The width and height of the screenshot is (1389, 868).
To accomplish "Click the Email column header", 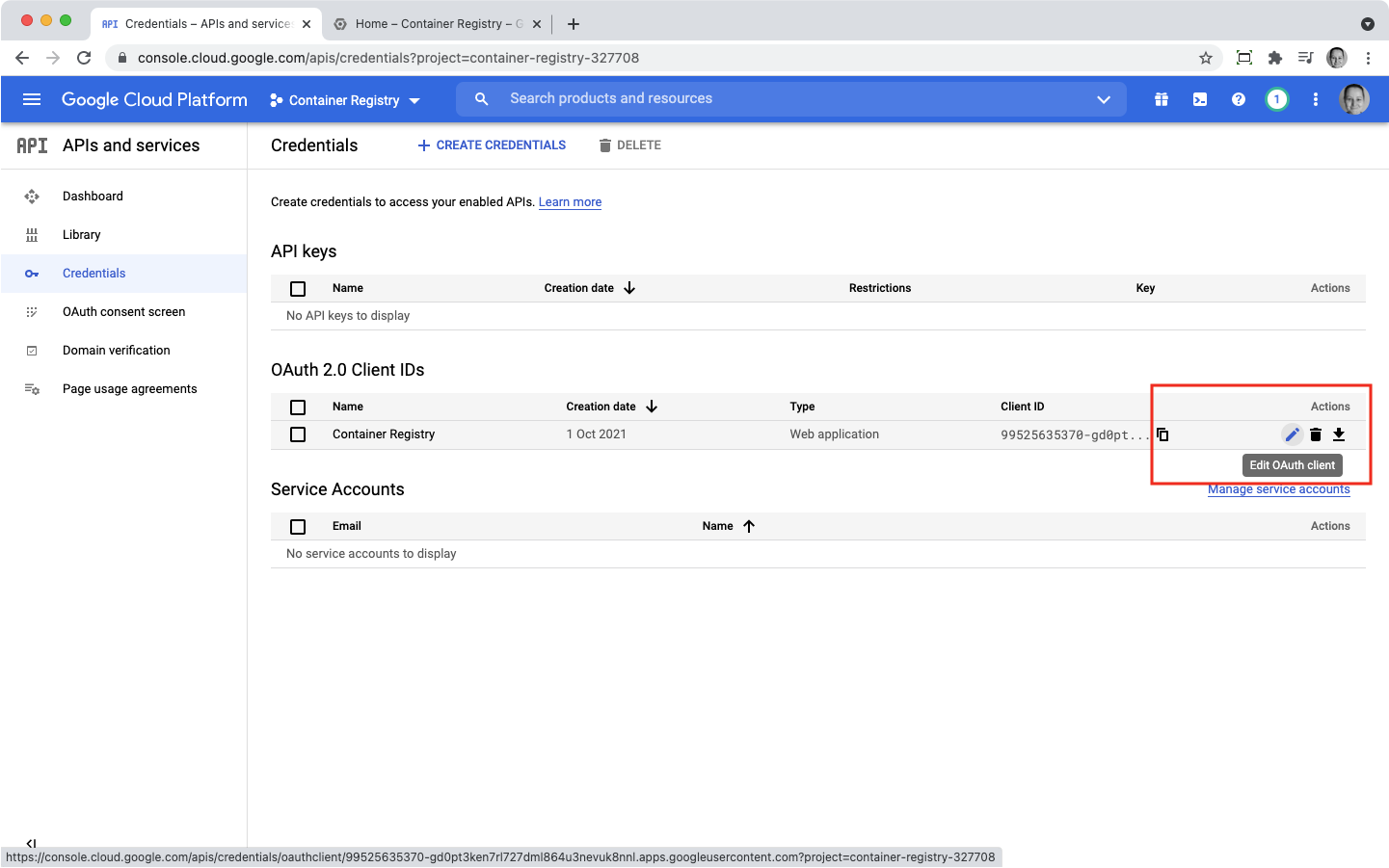I will pos(347,526).
